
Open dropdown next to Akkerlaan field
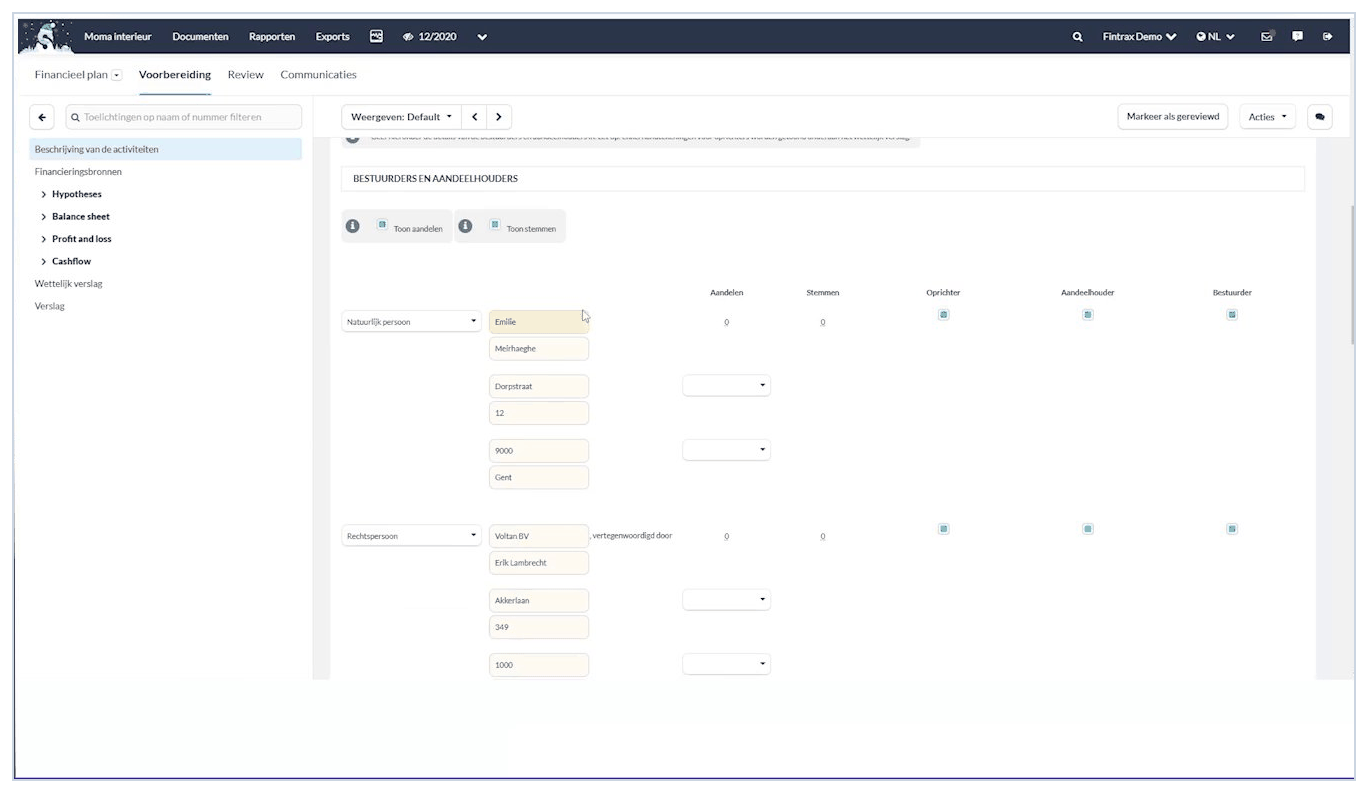pyautogui.click(x=726, y=599)
